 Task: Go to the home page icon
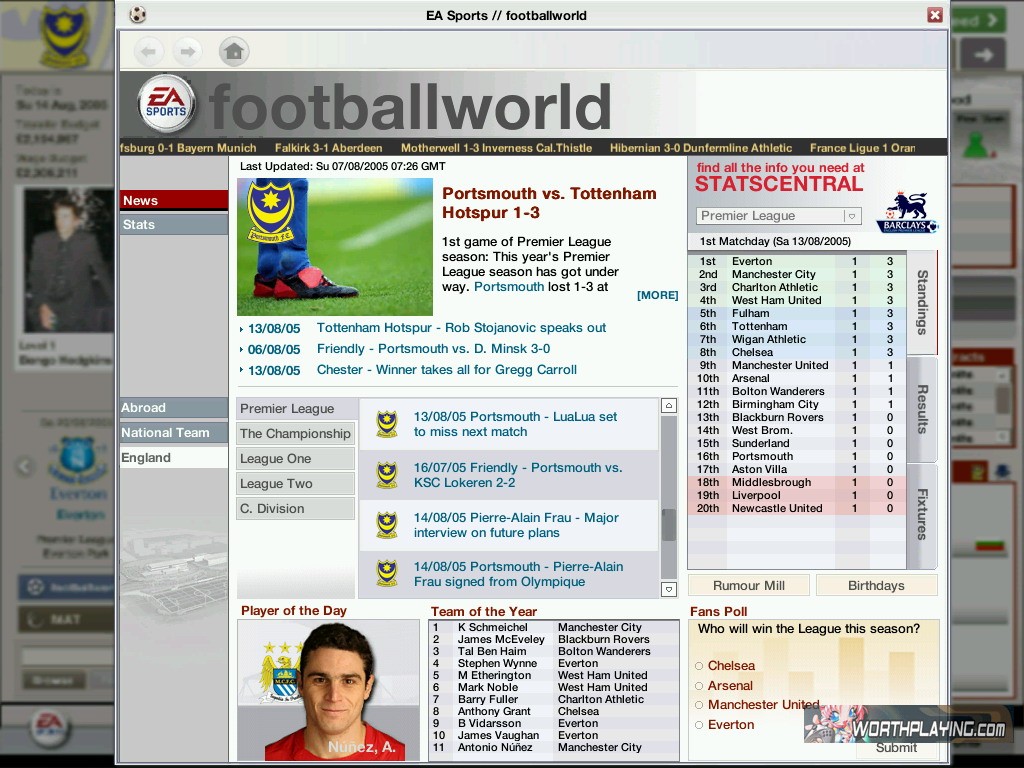pos(233,51)
